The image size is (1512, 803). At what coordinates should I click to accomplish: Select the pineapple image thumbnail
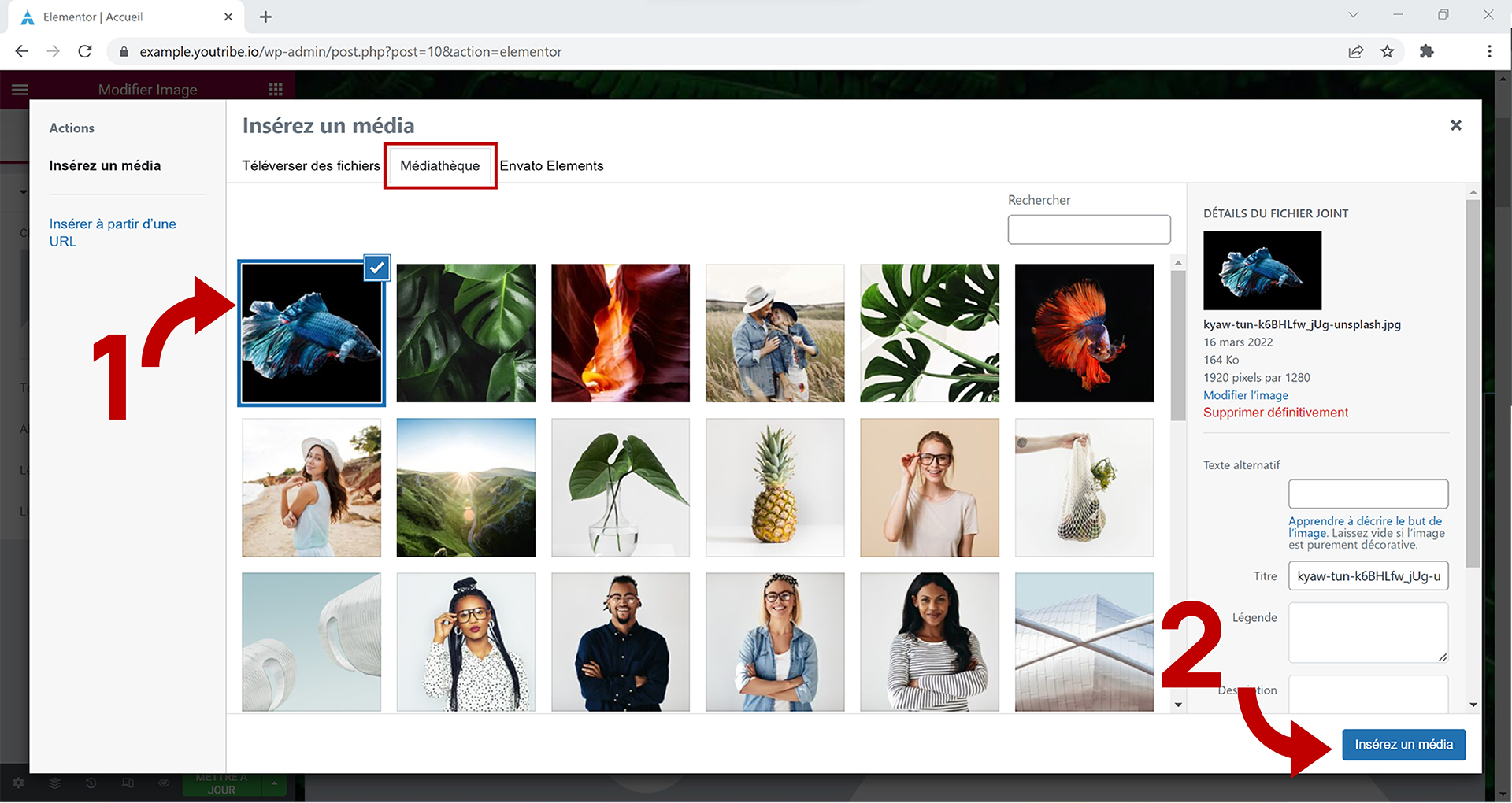click(x=775, y=487)
